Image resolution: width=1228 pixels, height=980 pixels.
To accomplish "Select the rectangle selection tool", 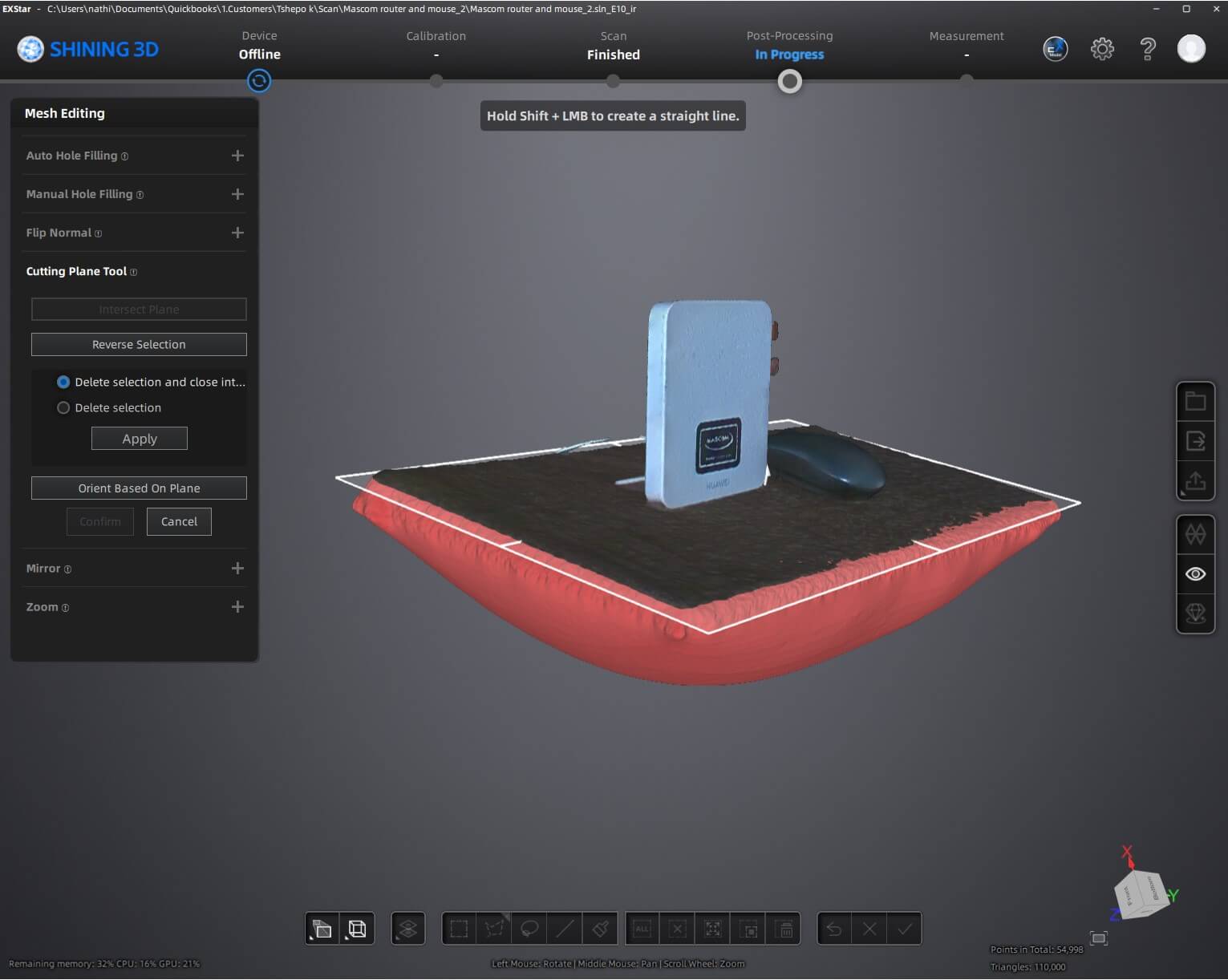I will click(459, 929).
